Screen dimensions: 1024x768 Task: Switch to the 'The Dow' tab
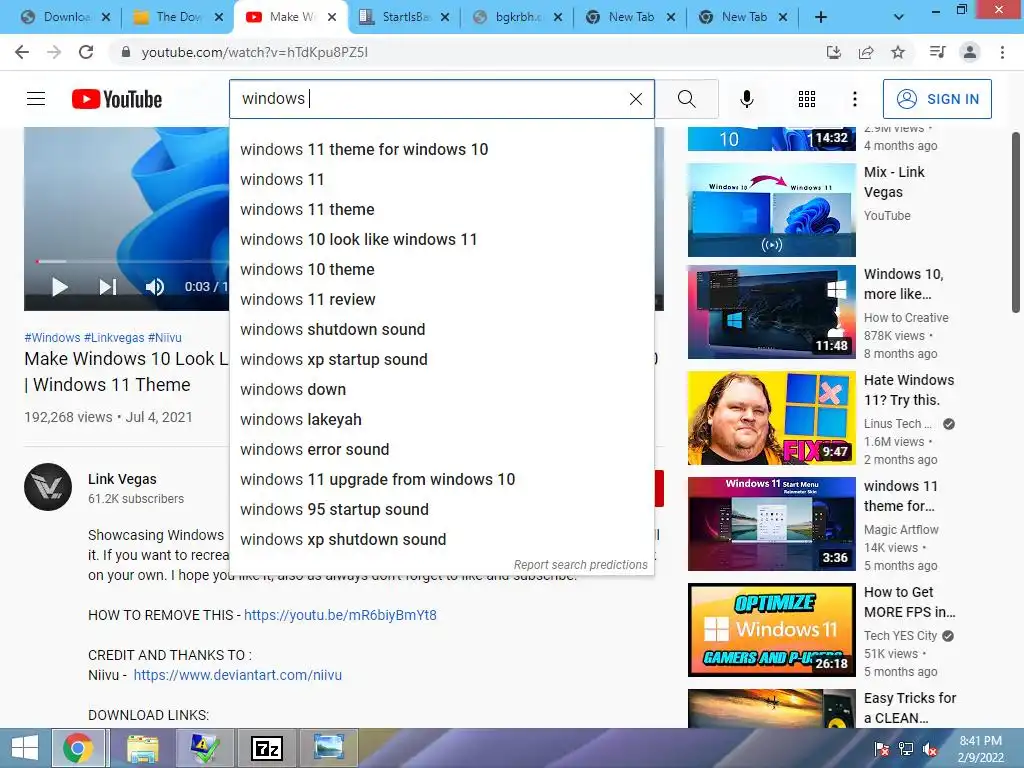pyautogui.click(x=178, y=17)
